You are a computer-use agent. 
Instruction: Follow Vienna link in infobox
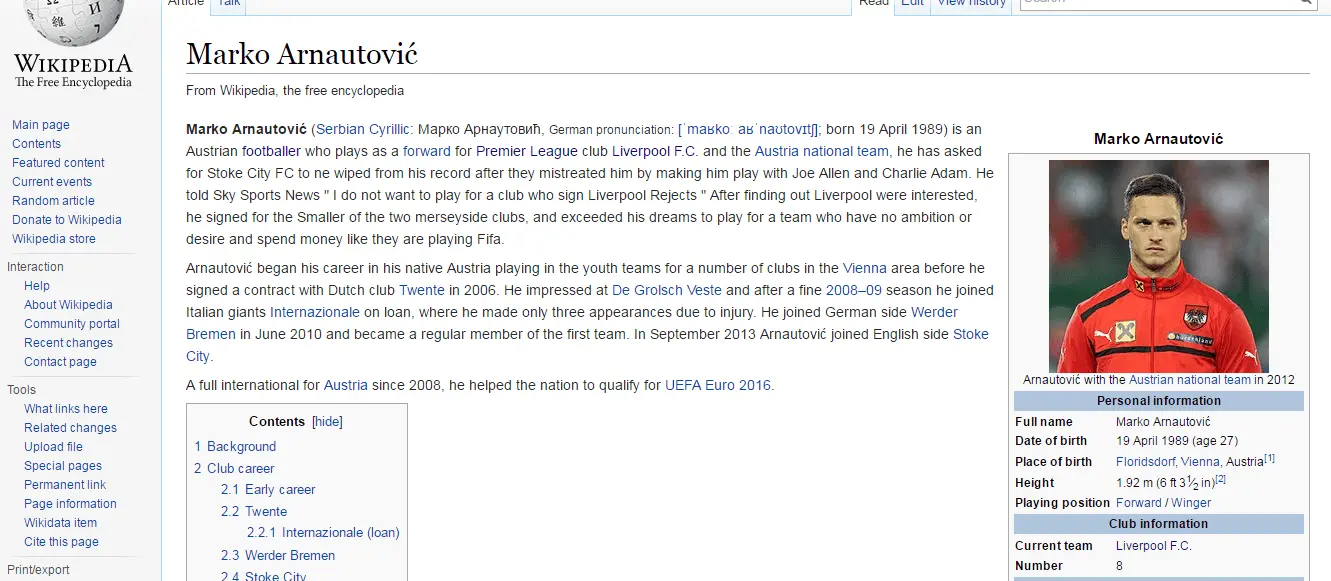pos(1200,462)
